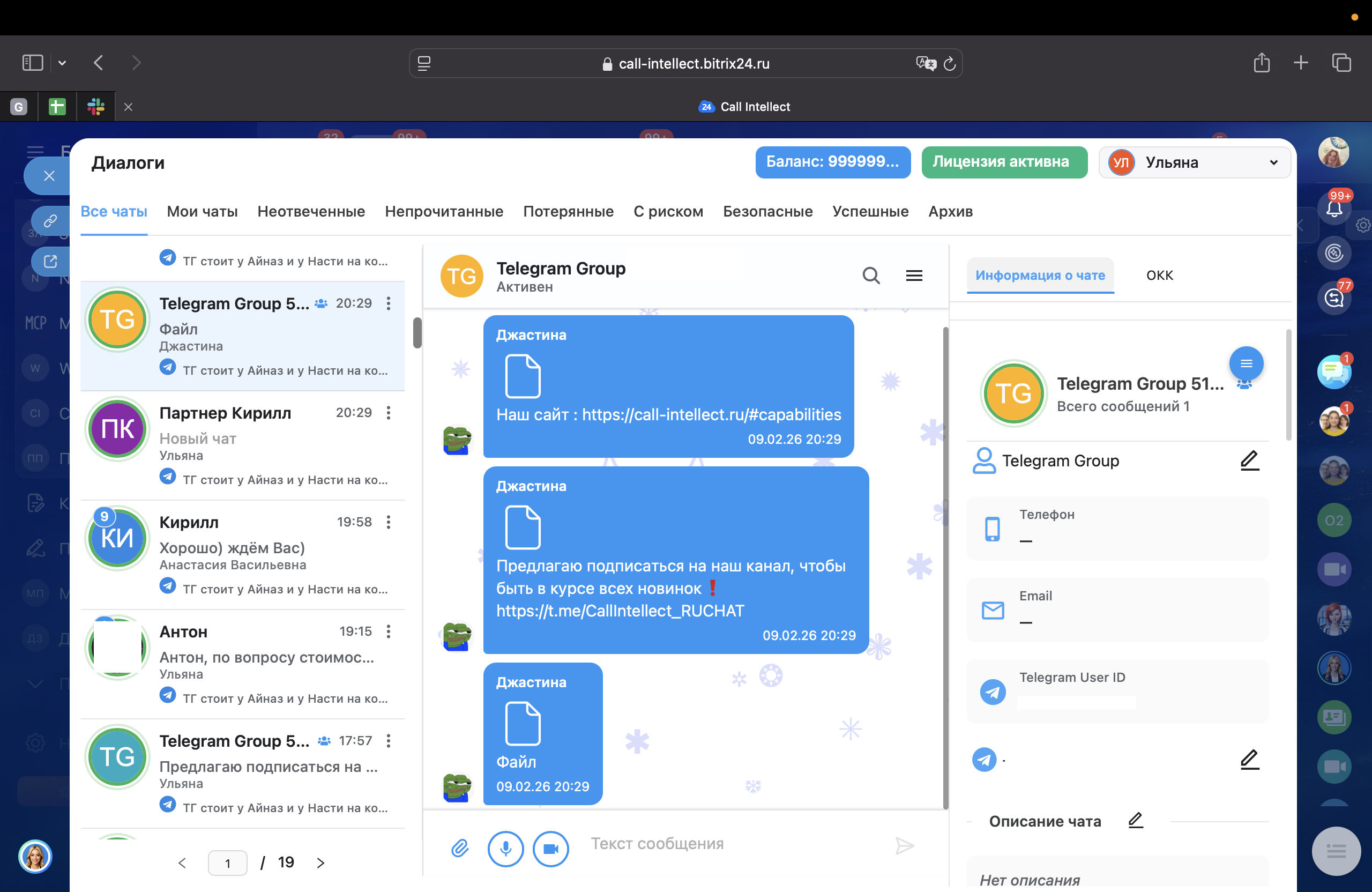Edit chat description pencil icon
Viewport: 1372px width, 892px height.
[x=1135, y=820]
